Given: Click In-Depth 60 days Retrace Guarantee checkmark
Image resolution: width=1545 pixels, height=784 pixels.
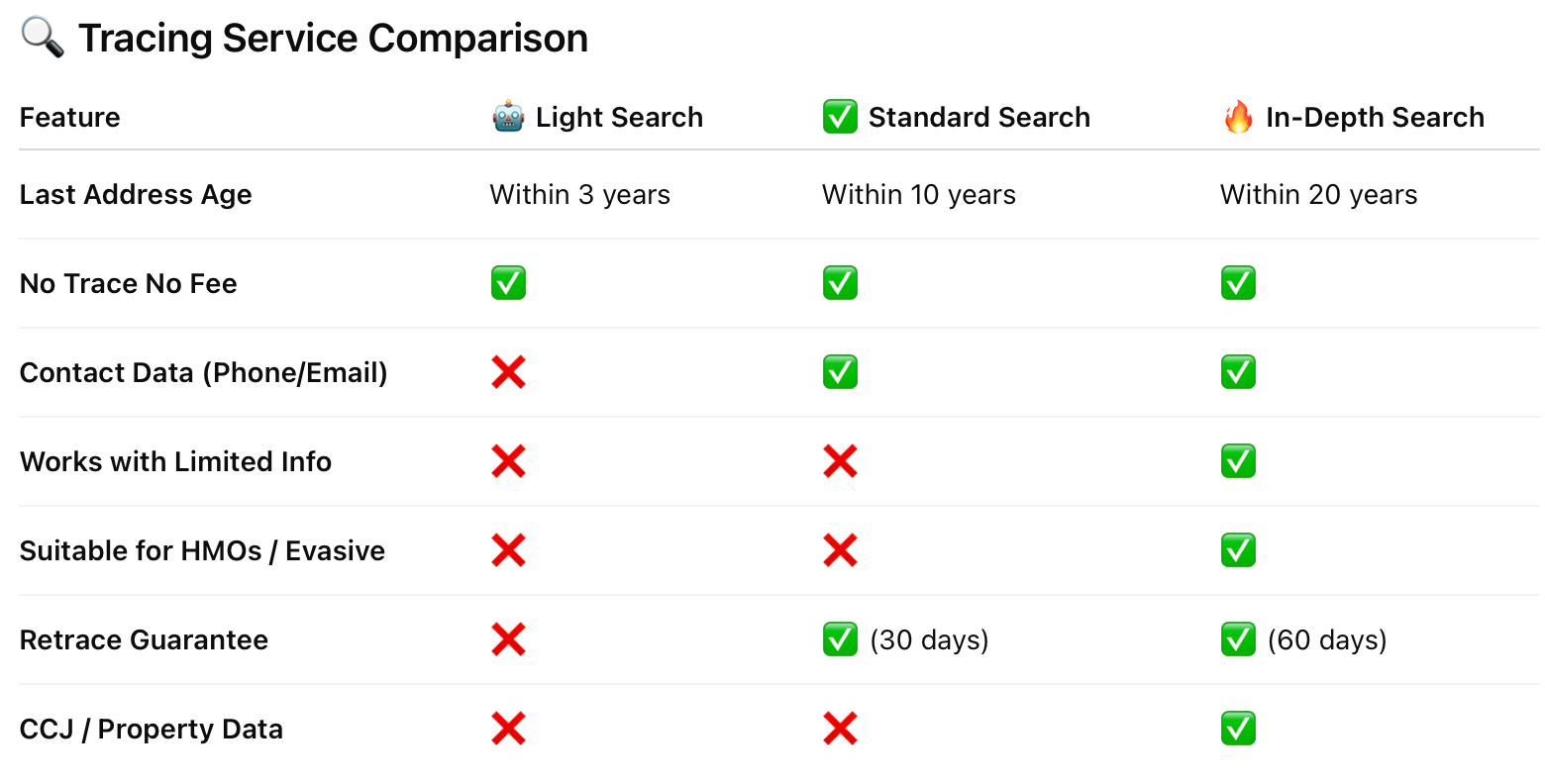Looking at the screenshot, I should pos(1238,639).
